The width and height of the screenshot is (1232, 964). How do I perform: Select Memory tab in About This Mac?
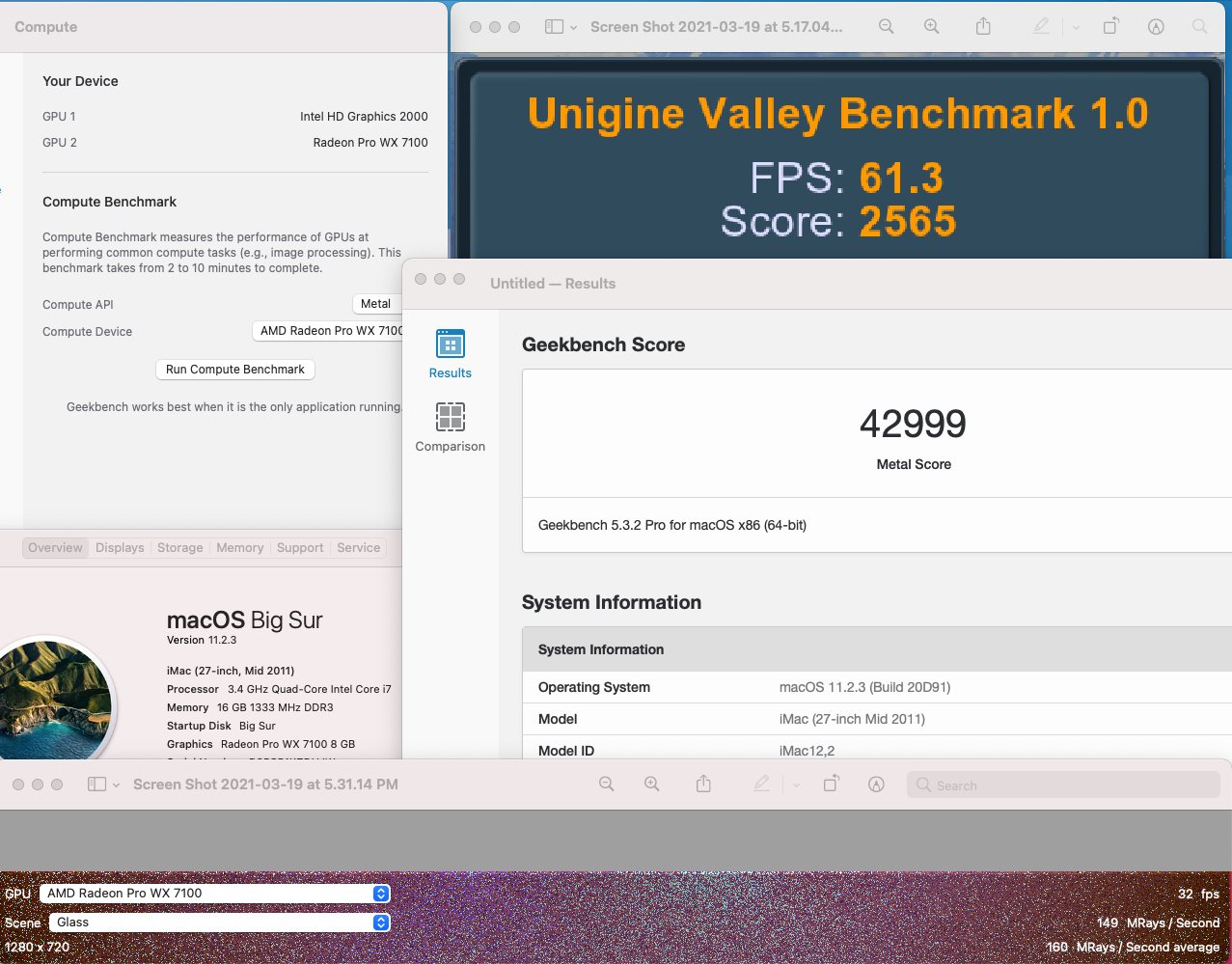[240, 547]
